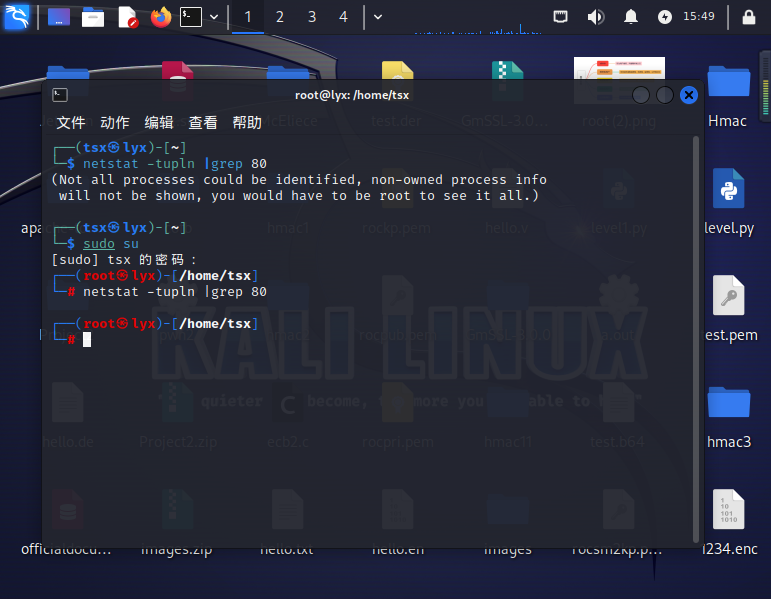Open the file manager panel launcher
This screenshot has height=599, width=771.
[x=93, y=18]
